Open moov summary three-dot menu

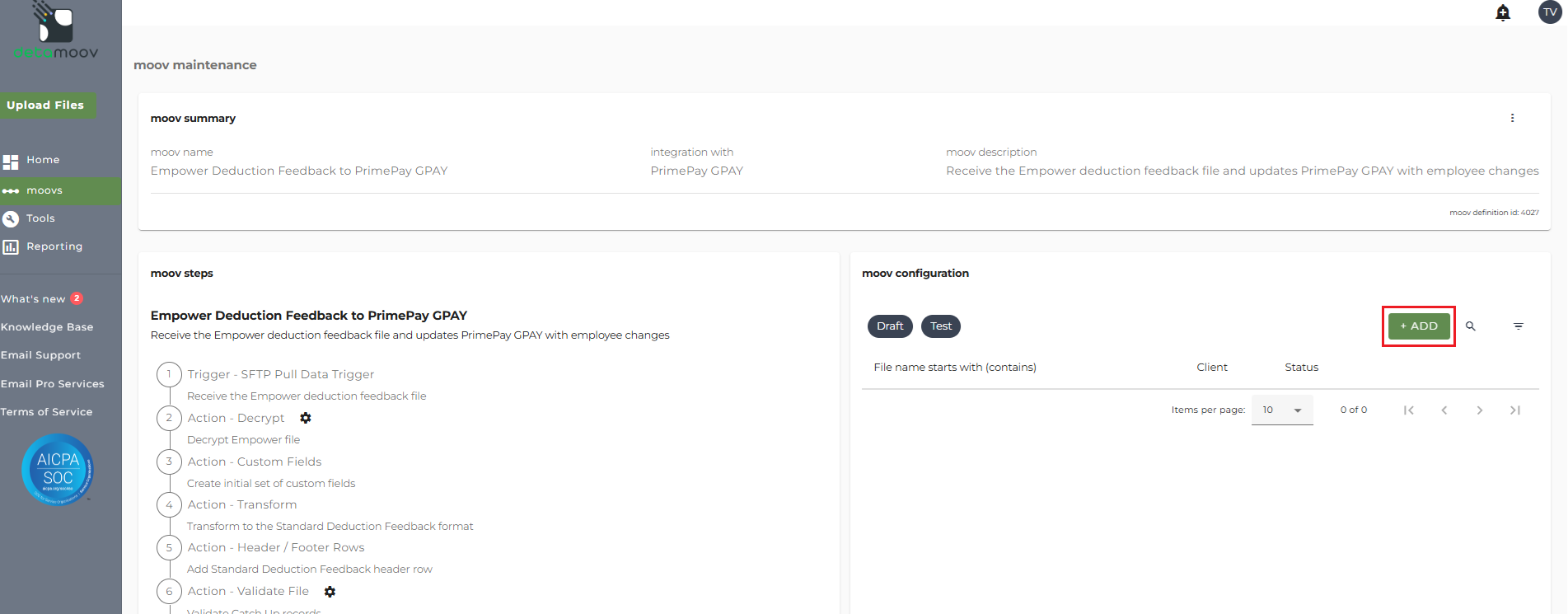pyautogui.click(x=1512, y=118)
